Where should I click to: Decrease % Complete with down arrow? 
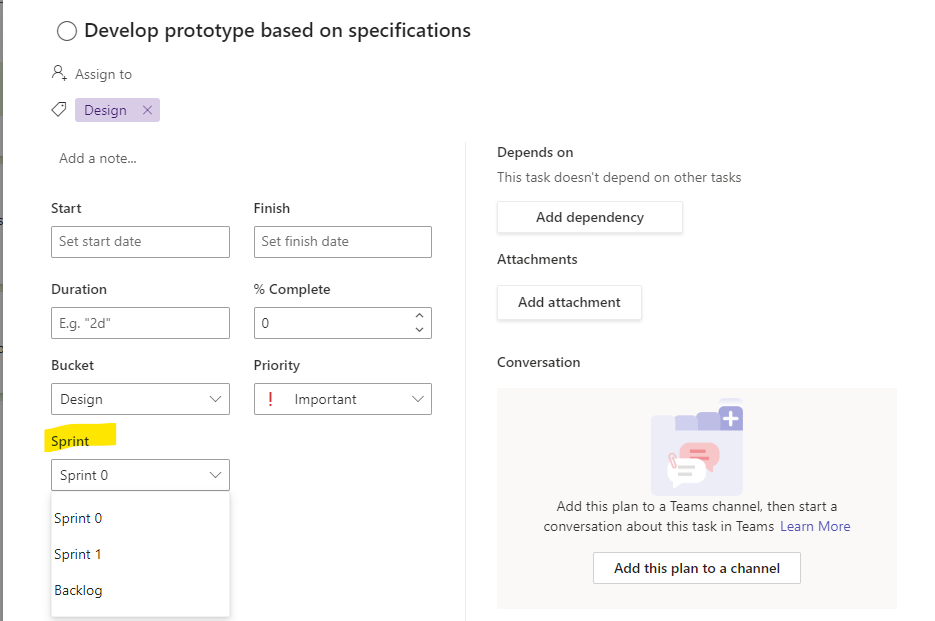pos(419,330)
